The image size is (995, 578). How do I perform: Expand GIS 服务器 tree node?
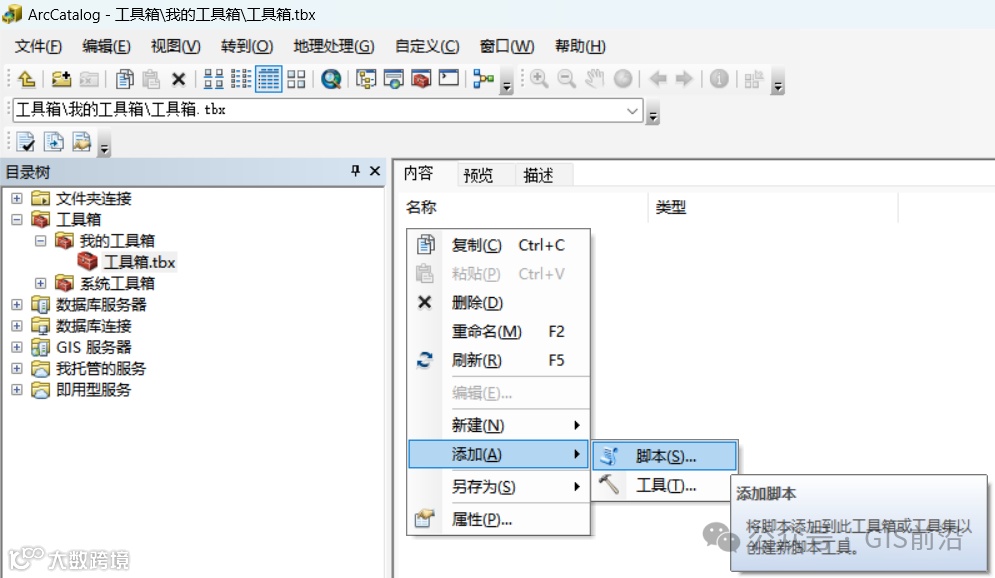(16, 347)
